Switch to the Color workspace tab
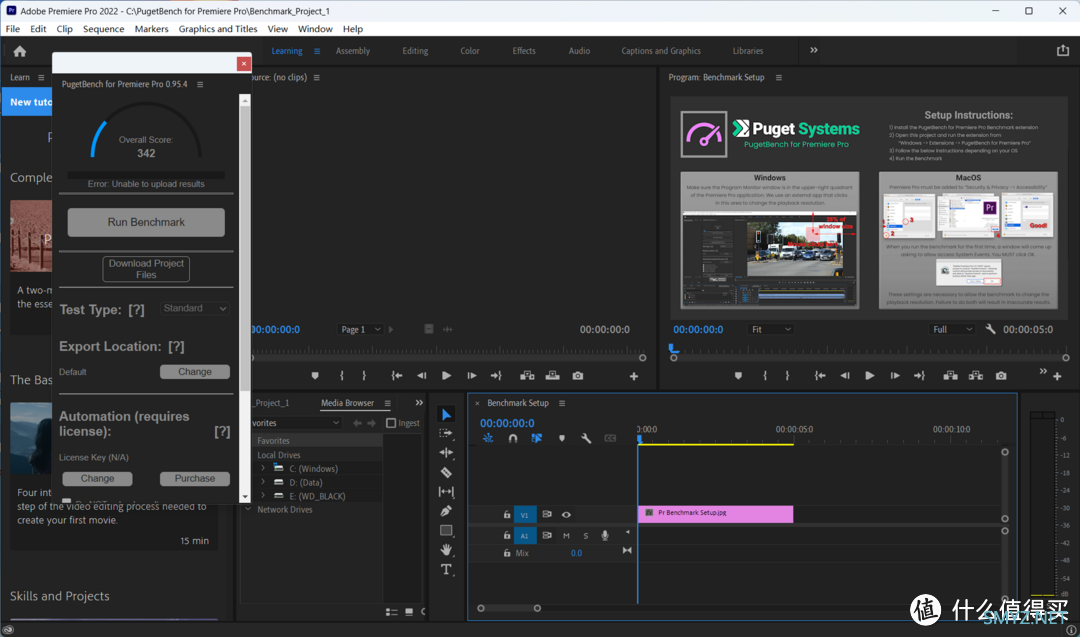The height and width of the screenshot is (637, 1080). point(470,51)
